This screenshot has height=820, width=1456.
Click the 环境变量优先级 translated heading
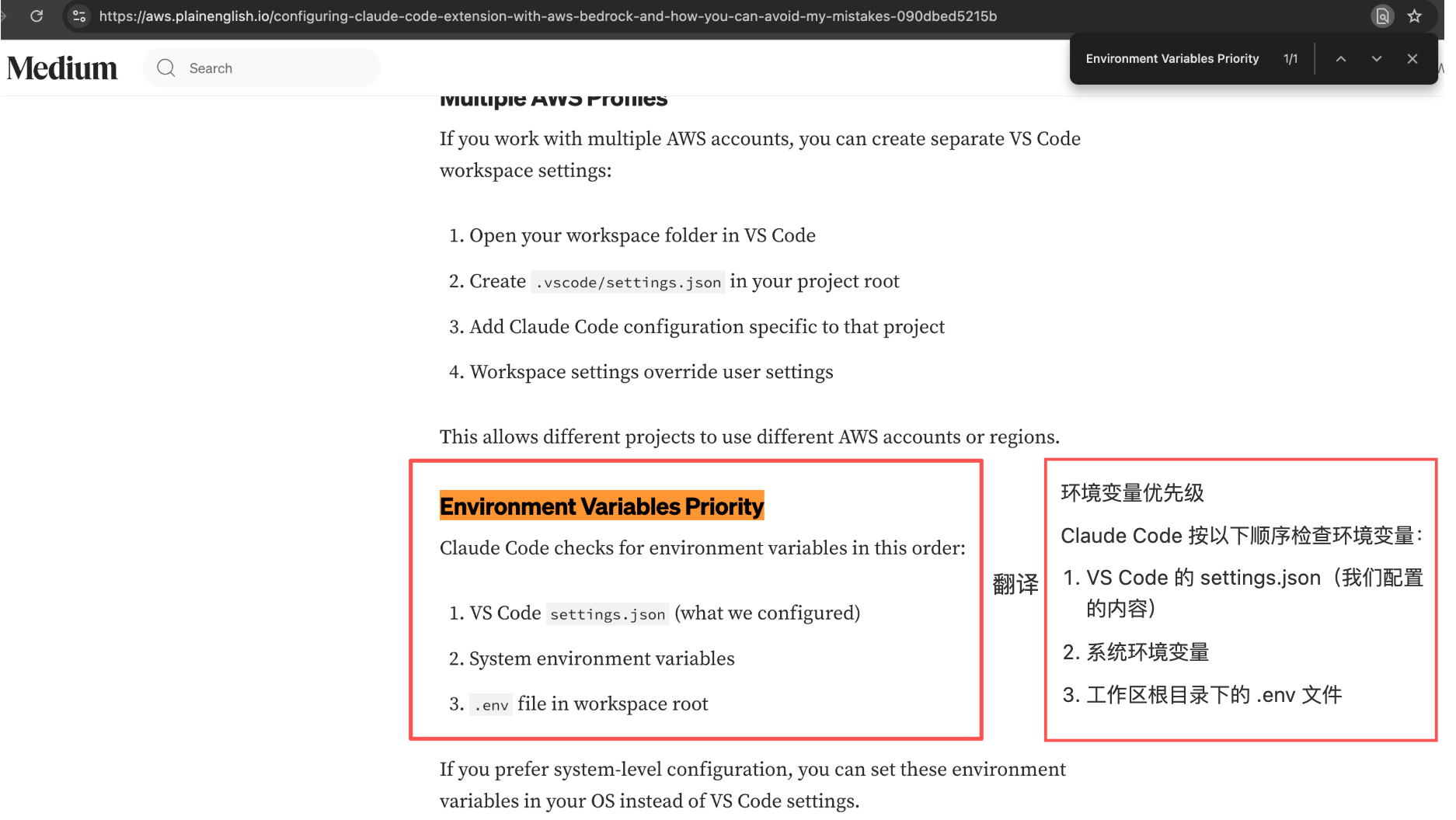1132,493
